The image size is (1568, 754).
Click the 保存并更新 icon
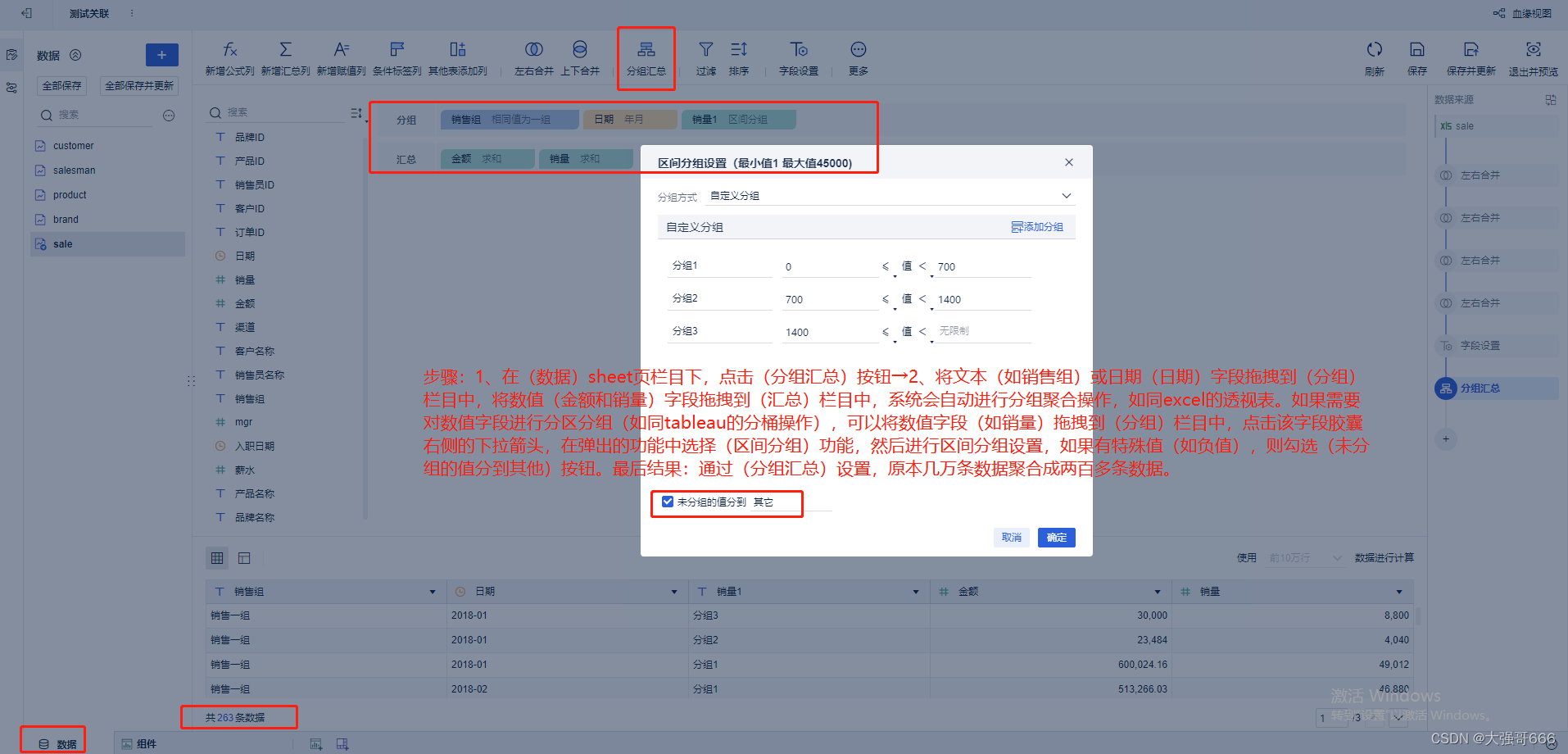[x=1471, y=50]
